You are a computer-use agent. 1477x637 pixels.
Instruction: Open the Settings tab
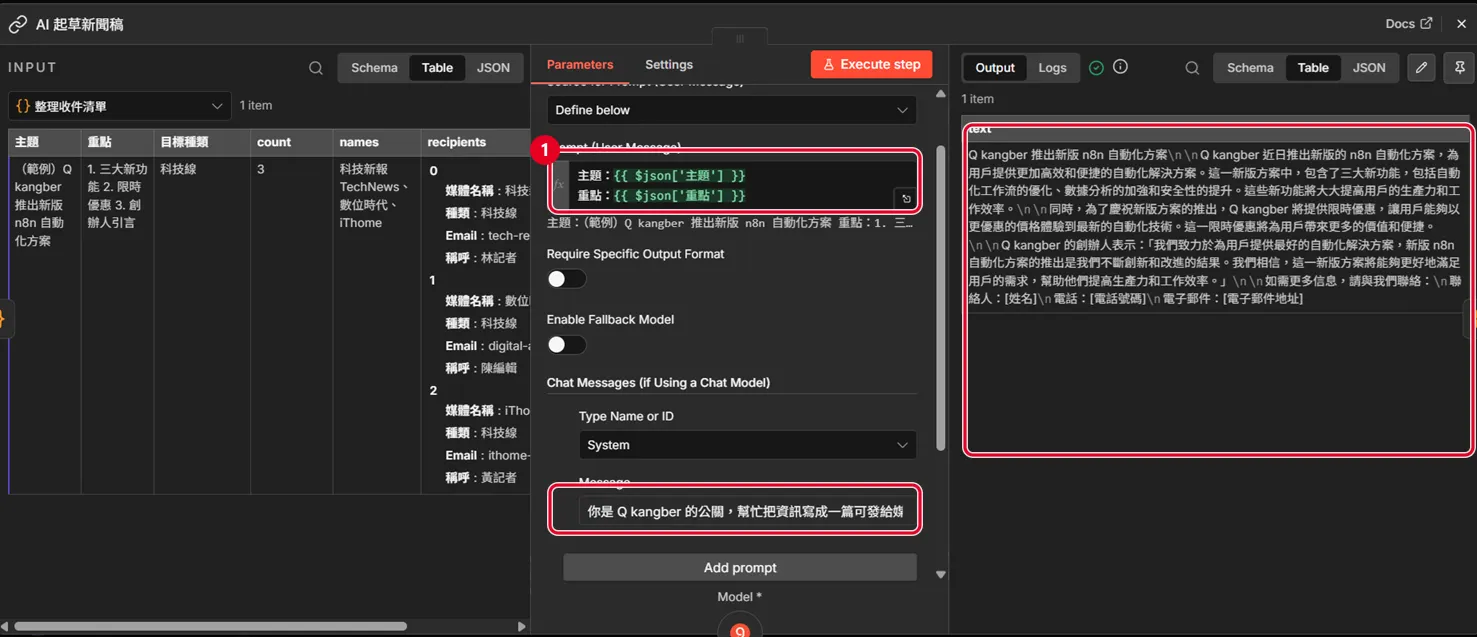tap(669, 65)
